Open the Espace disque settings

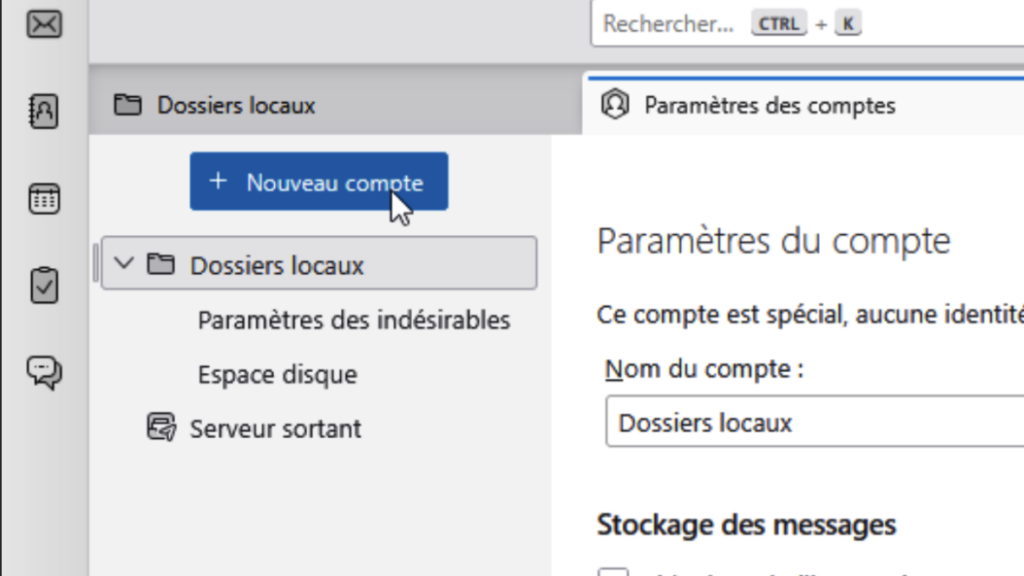277,375
